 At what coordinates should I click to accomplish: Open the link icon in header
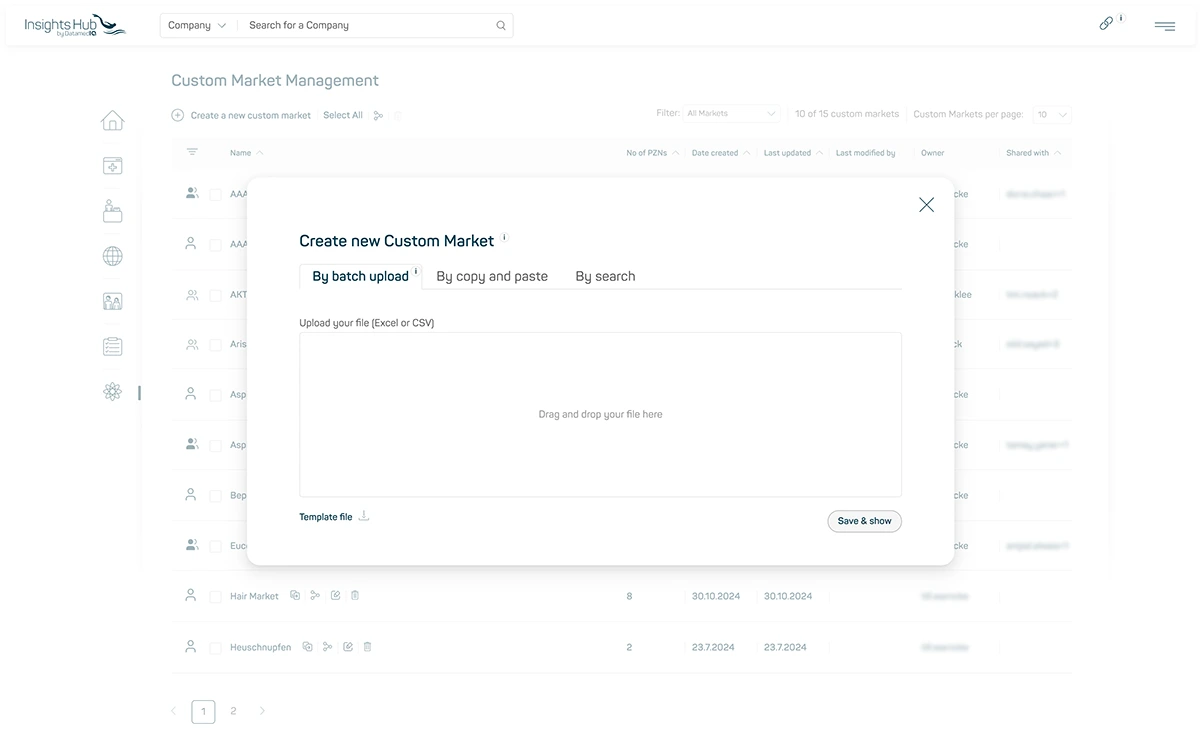tap(1106, 23)
